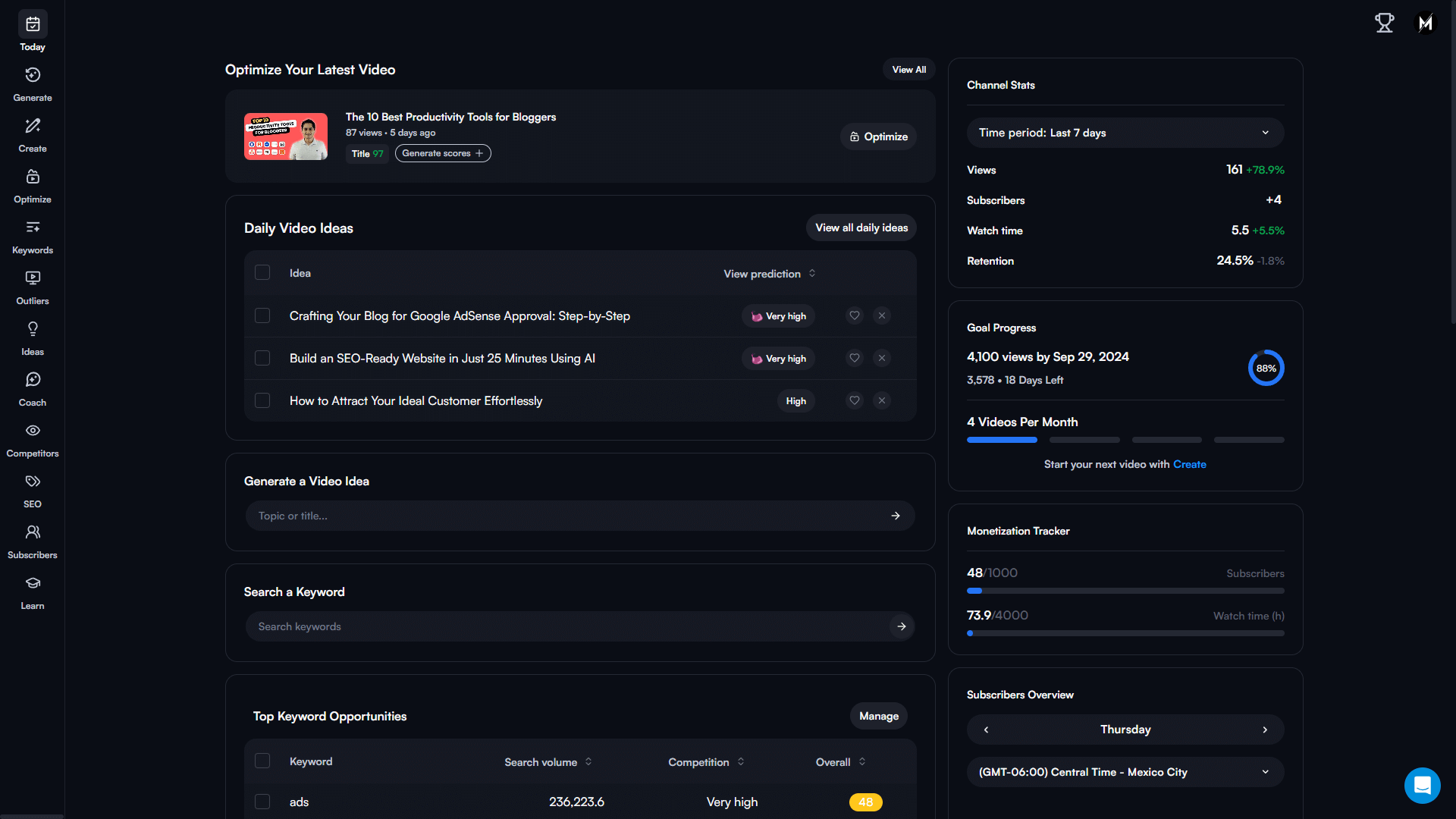
Task: Navigate to next day in Subscribers Overview
Action: click(1265, 729)
